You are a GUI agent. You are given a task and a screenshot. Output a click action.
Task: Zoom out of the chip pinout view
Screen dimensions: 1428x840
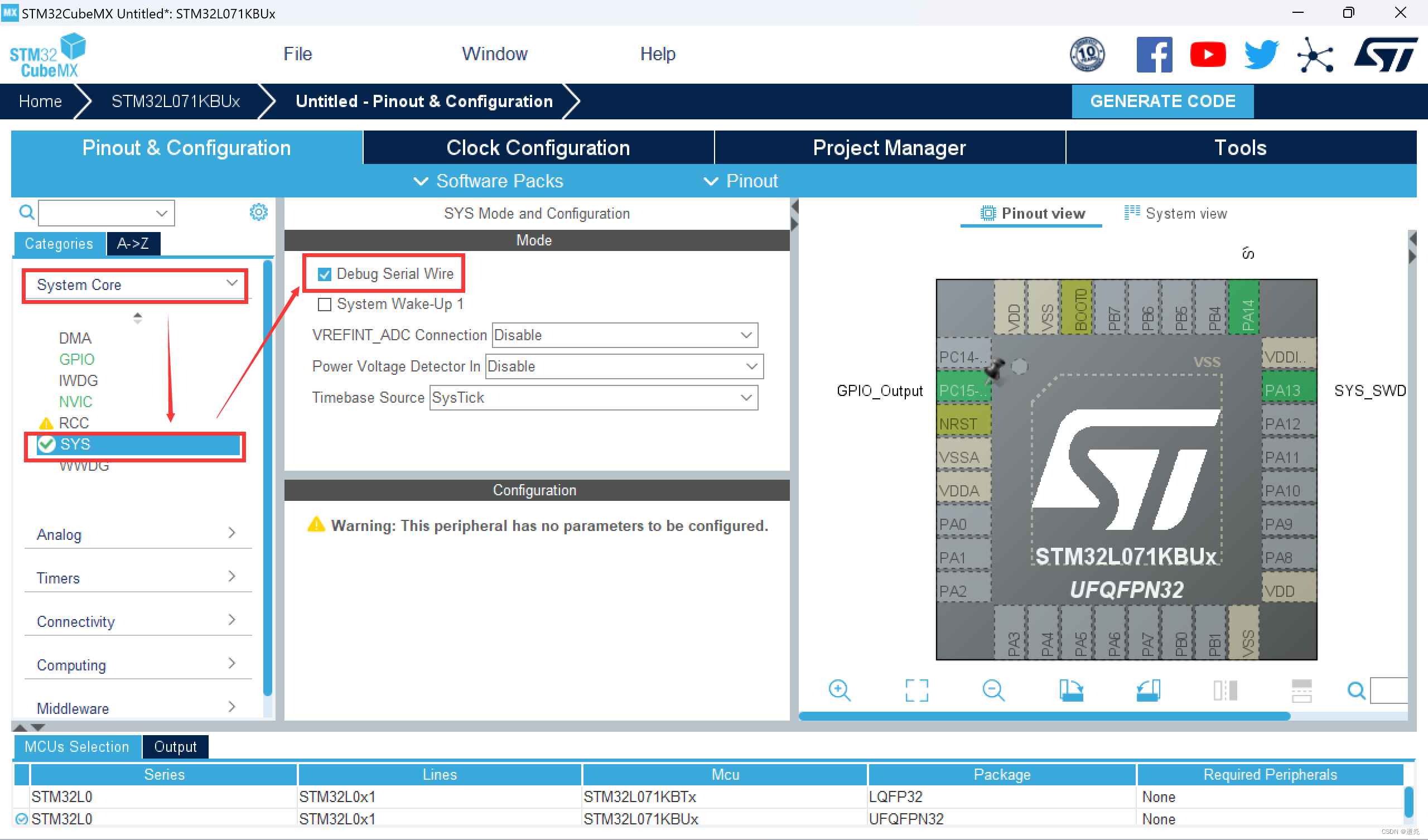click(993, 691)
